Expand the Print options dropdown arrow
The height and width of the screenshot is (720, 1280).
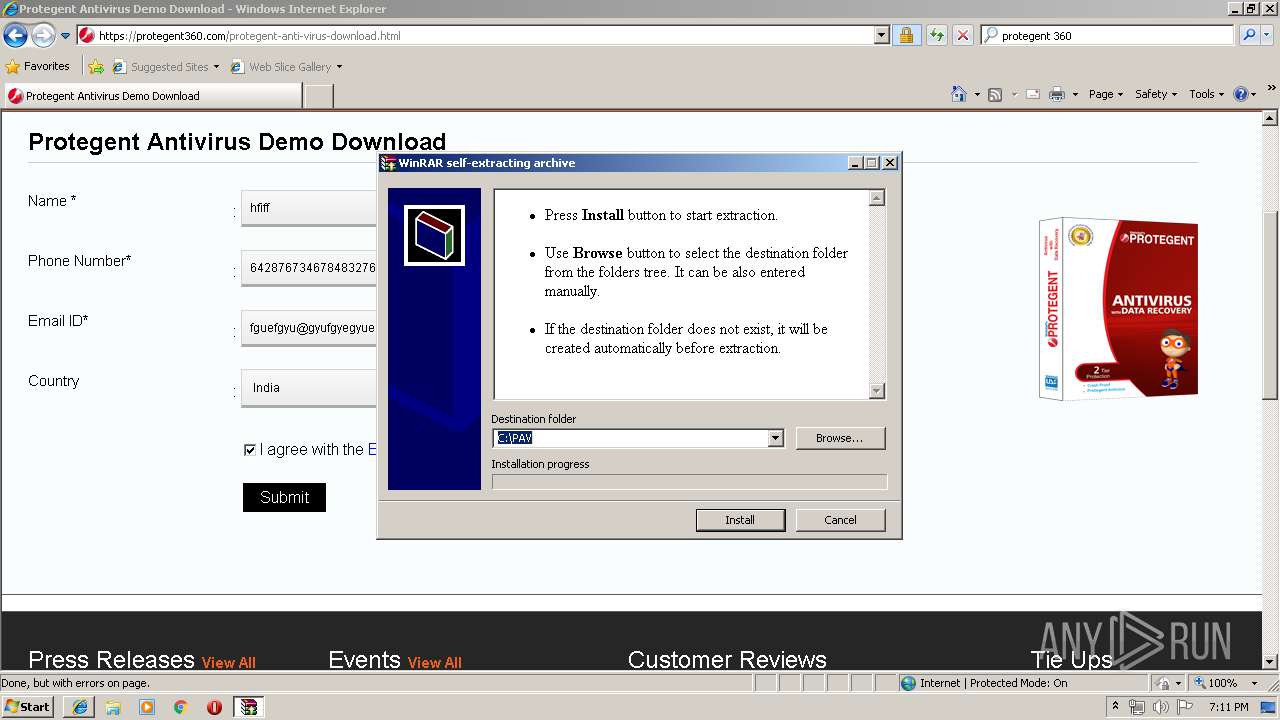[x=1075, y=94]
